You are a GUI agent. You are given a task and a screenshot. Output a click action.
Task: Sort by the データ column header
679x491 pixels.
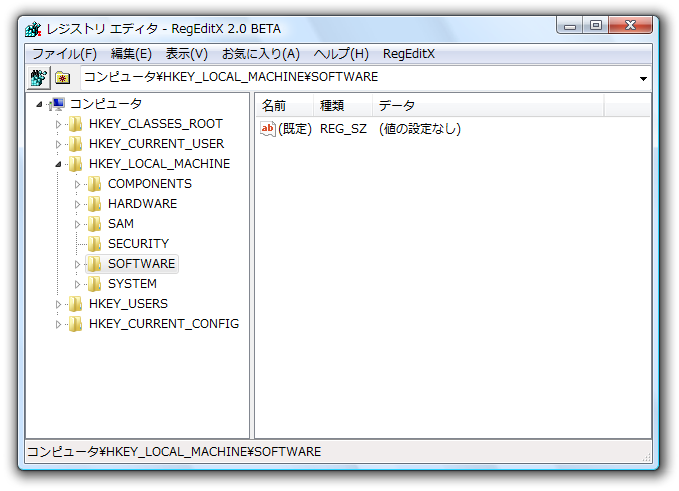[488, 105]
